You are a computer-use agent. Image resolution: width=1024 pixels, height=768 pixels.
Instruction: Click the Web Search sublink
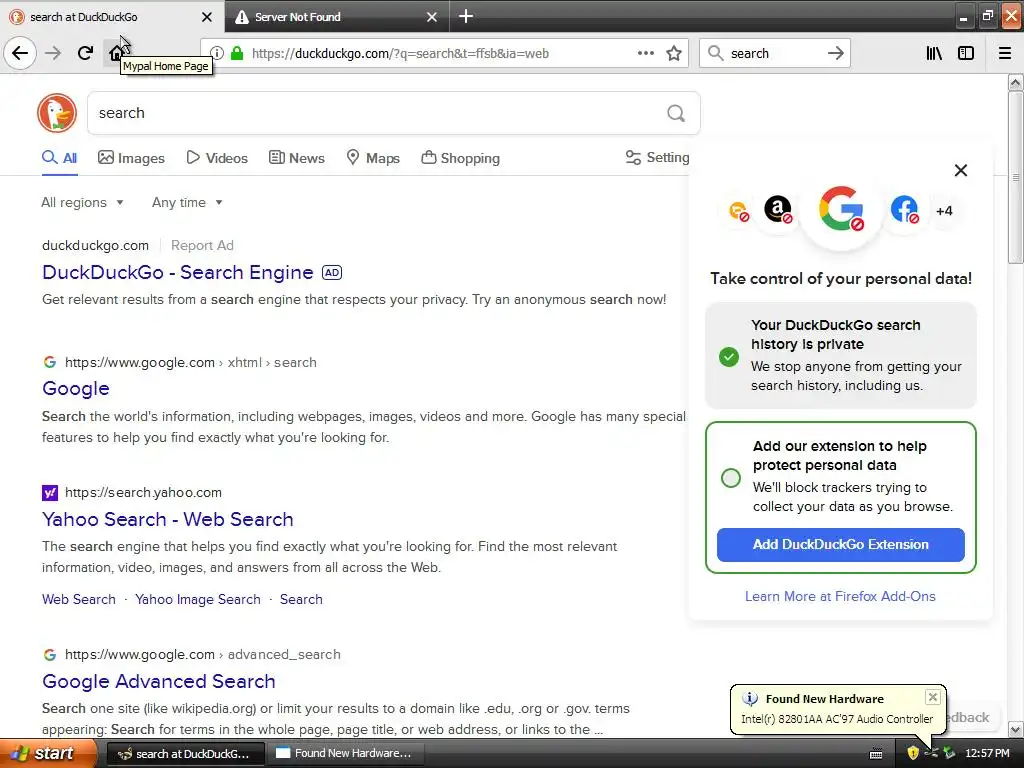point(78,600)
